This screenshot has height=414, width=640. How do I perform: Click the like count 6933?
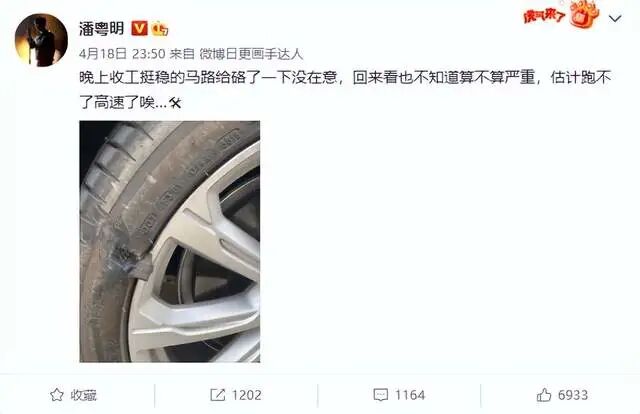click(573, 395)
